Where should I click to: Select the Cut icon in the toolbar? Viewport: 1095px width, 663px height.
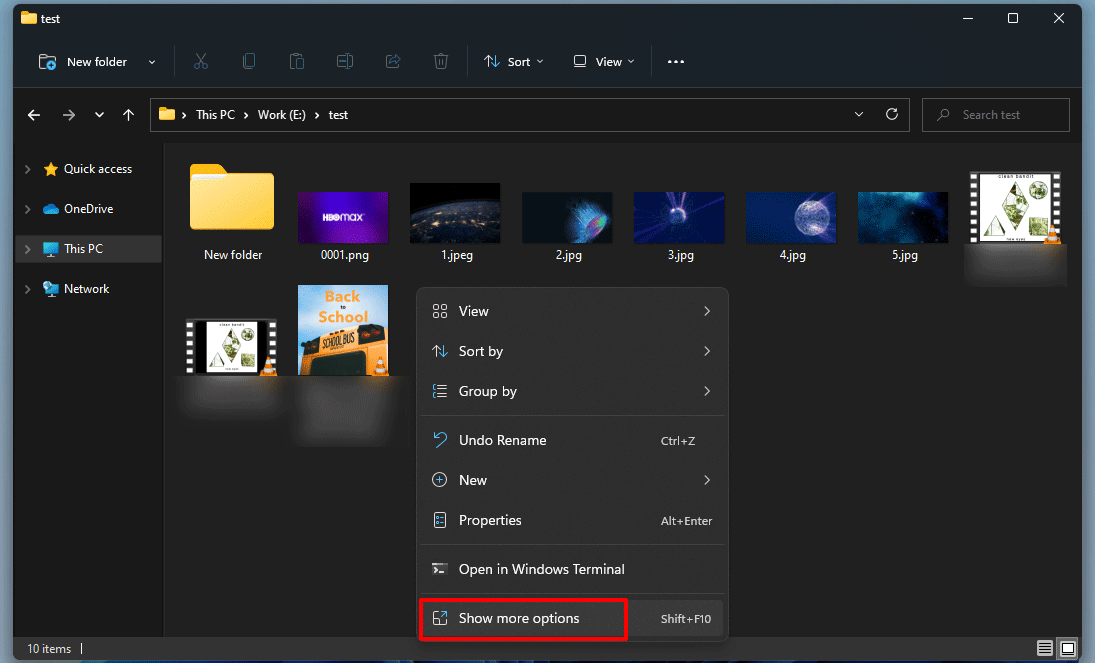tap(200, 61)
